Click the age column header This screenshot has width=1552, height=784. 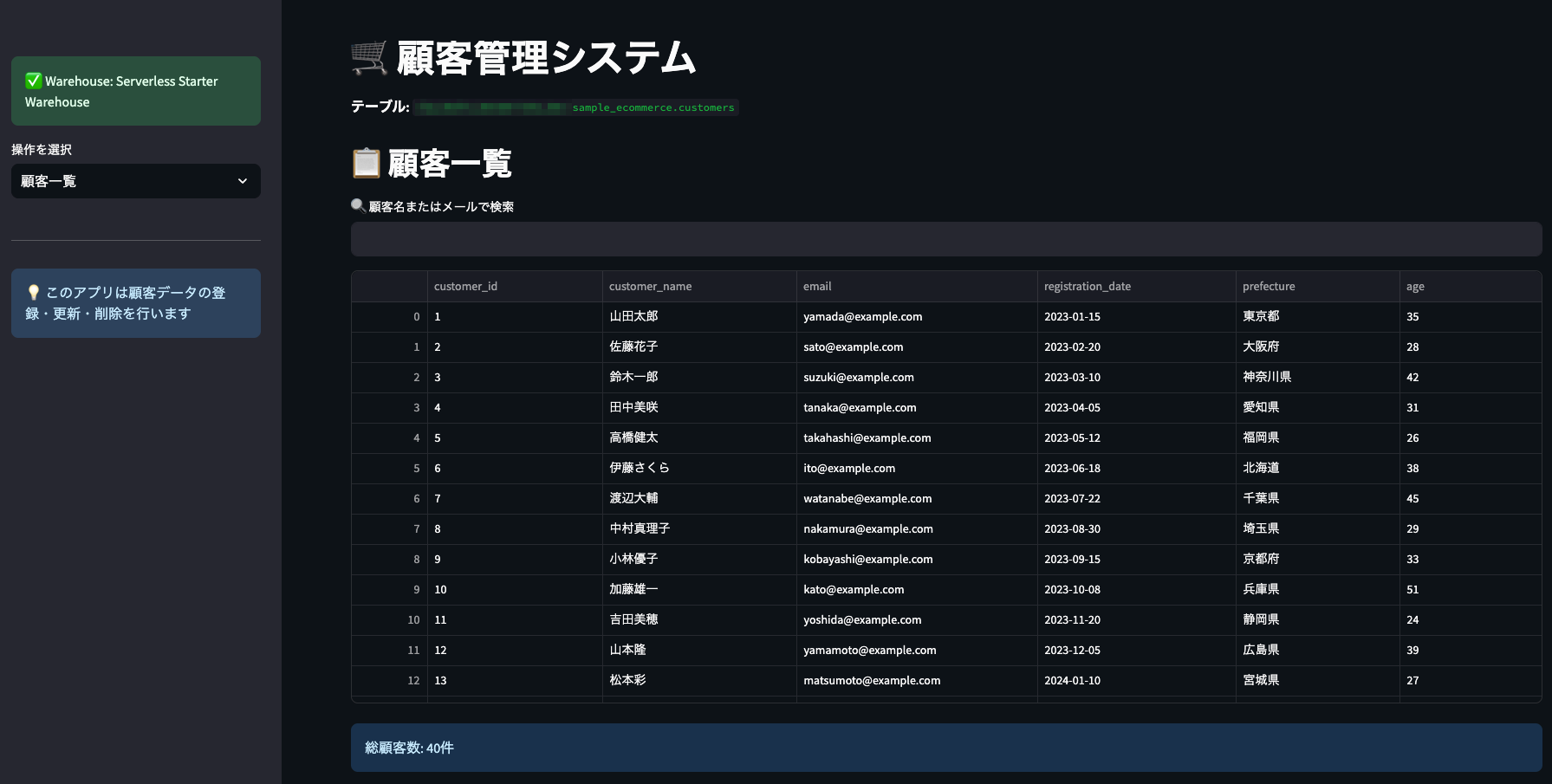pos(1471,287)
